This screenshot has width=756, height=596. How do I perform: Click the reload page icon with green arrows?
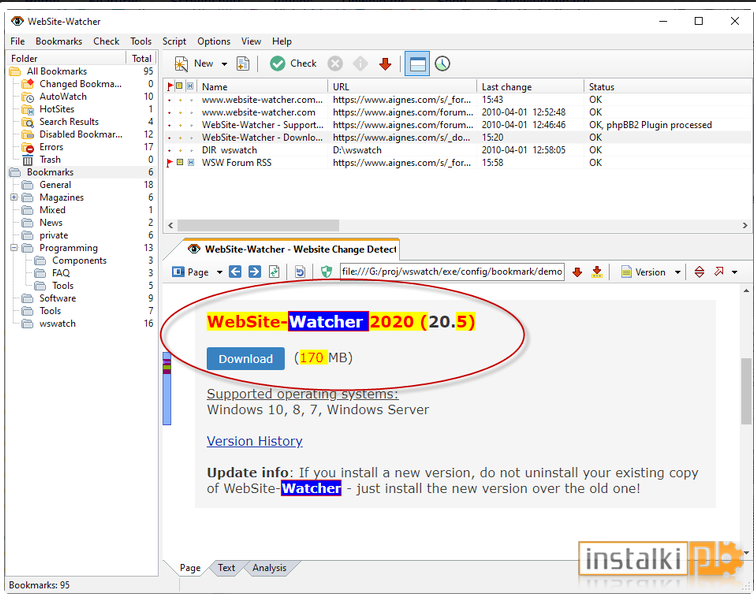(x=274, y=272)
